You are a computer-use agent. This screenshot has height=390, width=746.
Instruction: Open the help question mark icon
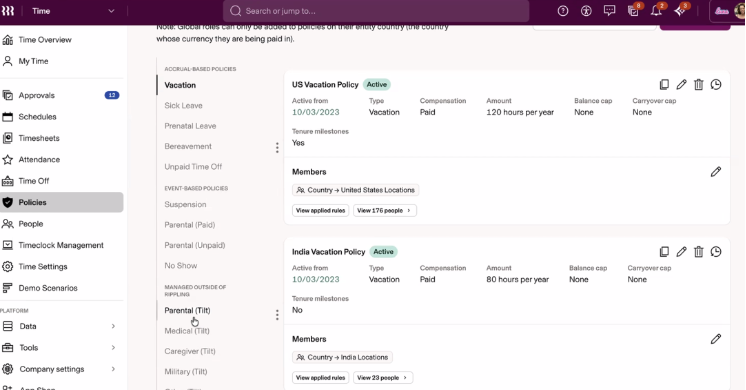click(563, 11)
